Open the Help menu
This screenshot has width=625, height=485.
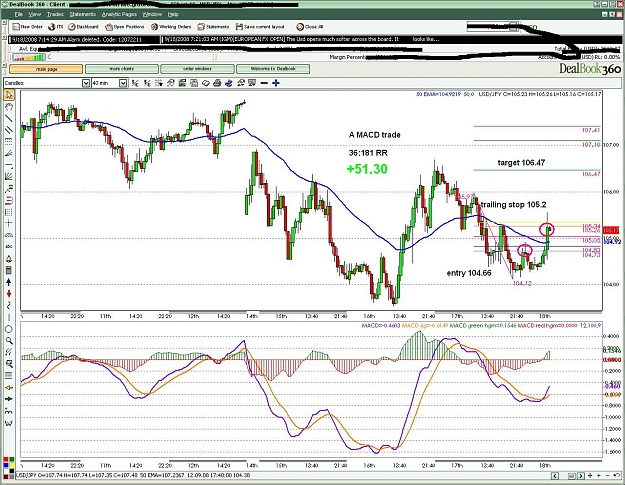click(x=173, y=14)
